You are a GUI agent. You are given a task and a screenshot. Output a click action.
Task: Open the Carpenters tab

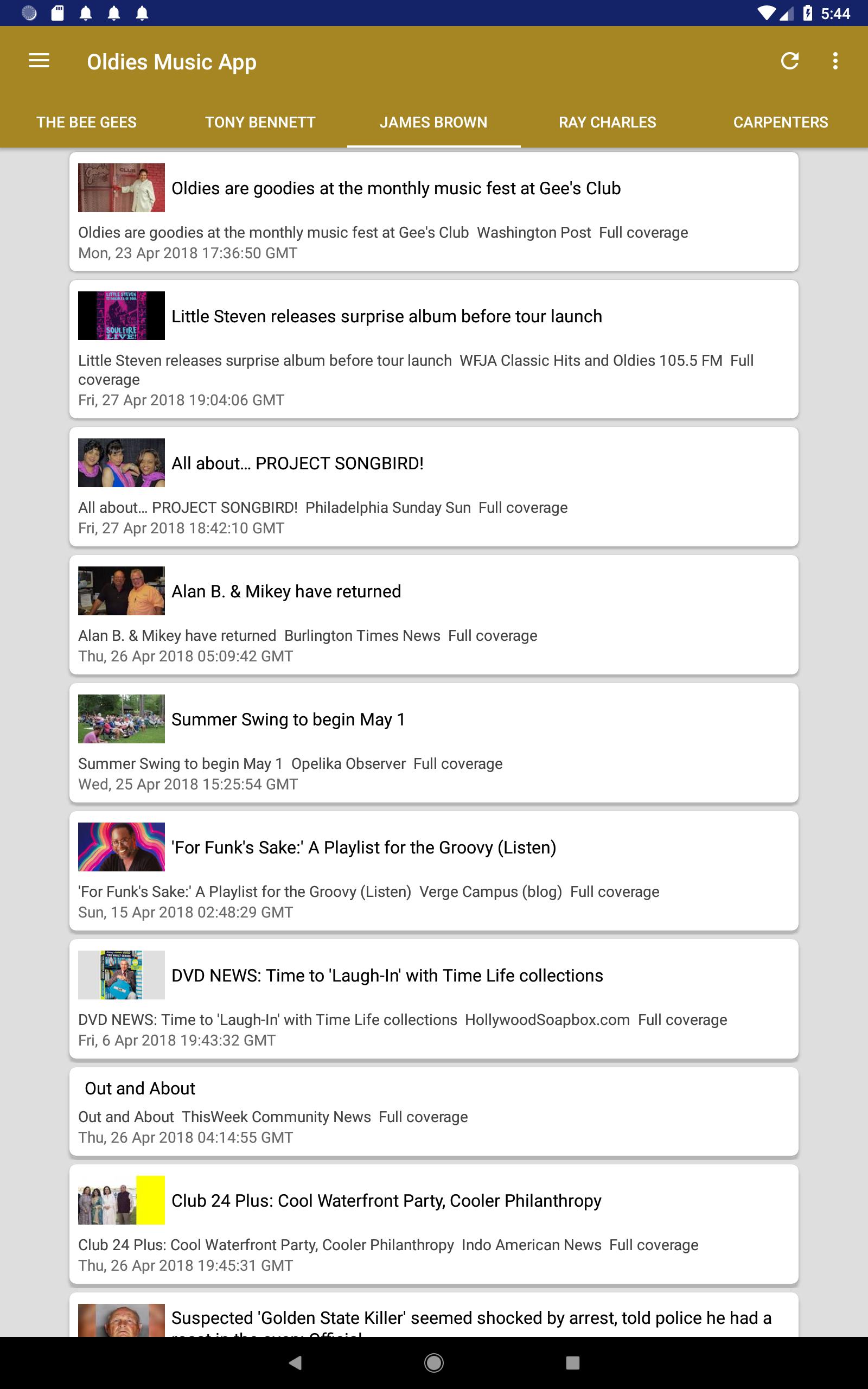(x=781, y=122)
